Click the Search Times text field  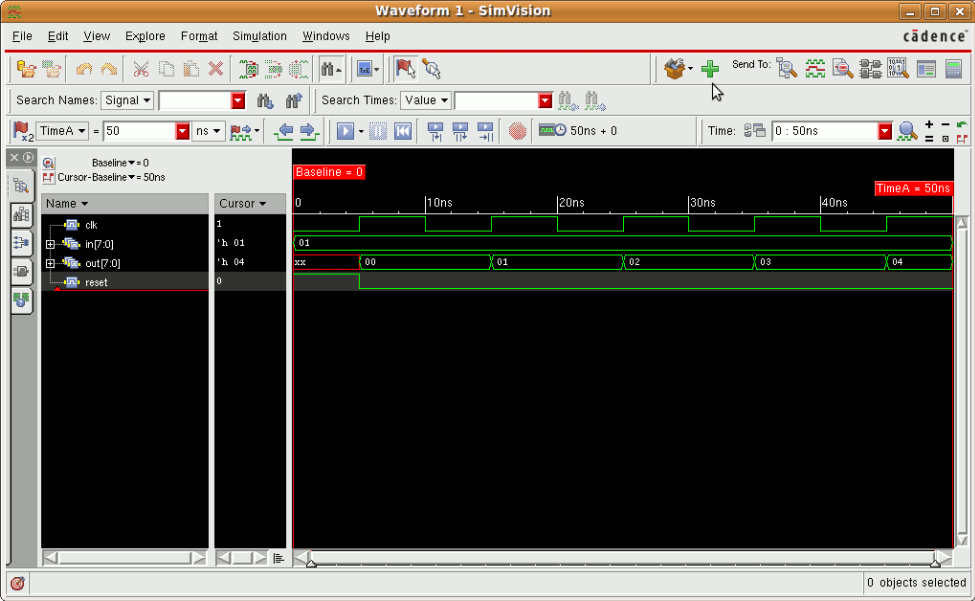click(496, 100)
